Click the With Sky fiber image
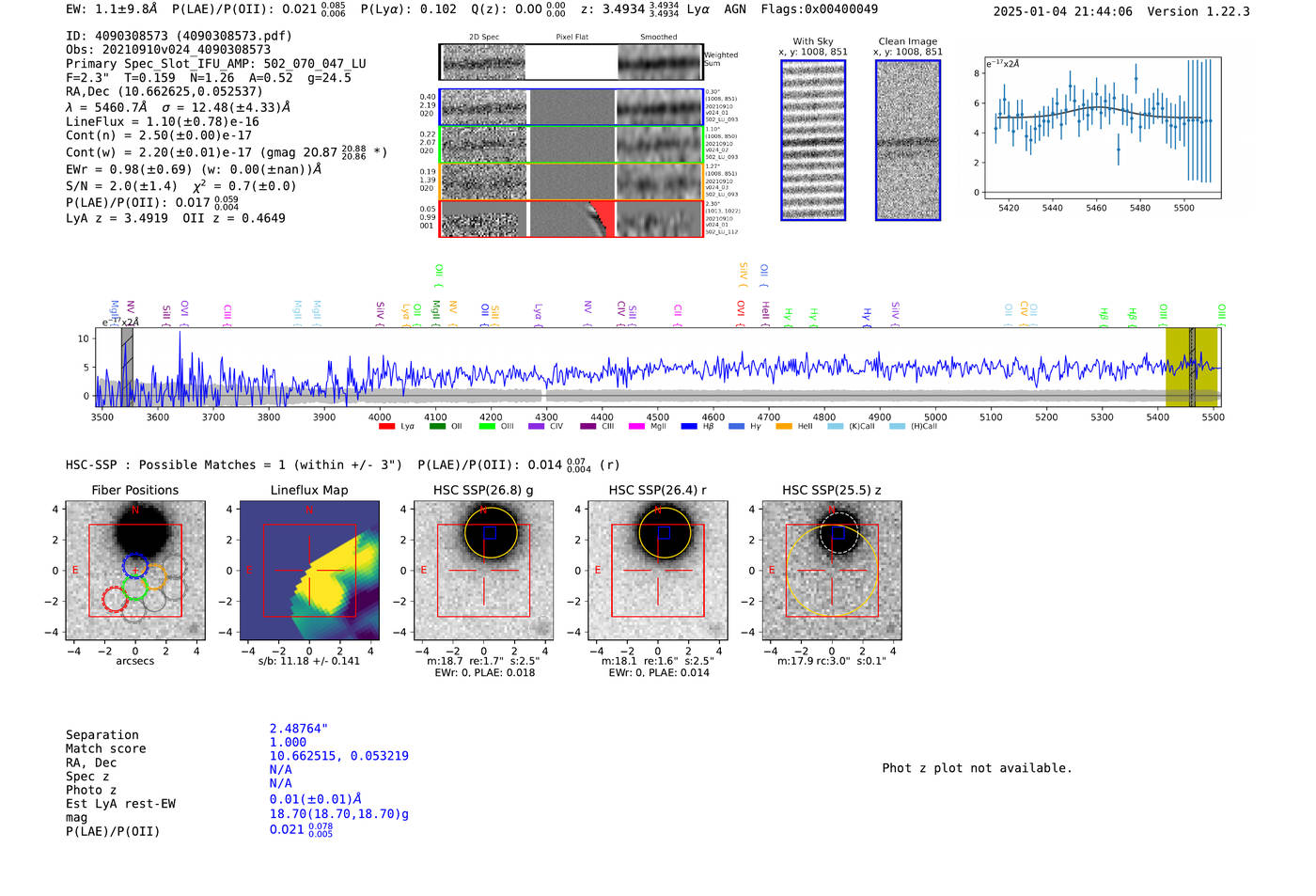The height and width of the screenshot is (896, 1316). 813,140
